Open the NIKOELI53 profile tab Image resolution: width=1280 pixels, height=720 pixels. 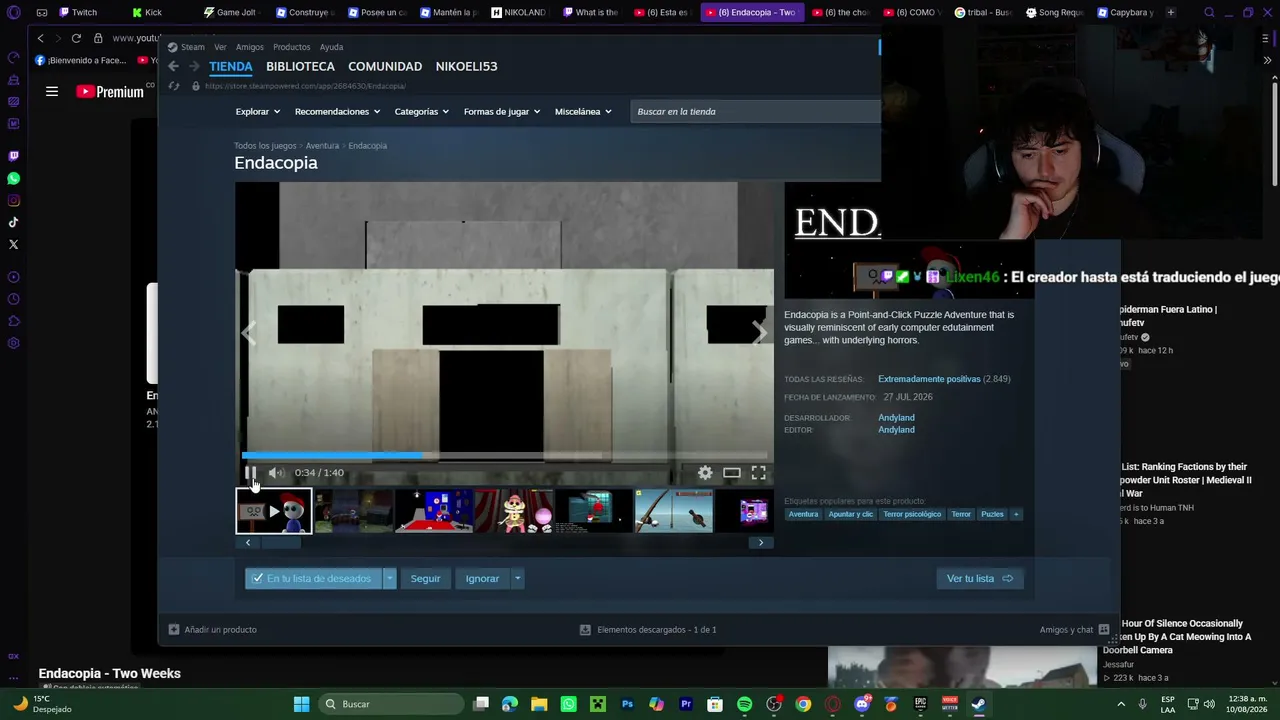[466, 67]
